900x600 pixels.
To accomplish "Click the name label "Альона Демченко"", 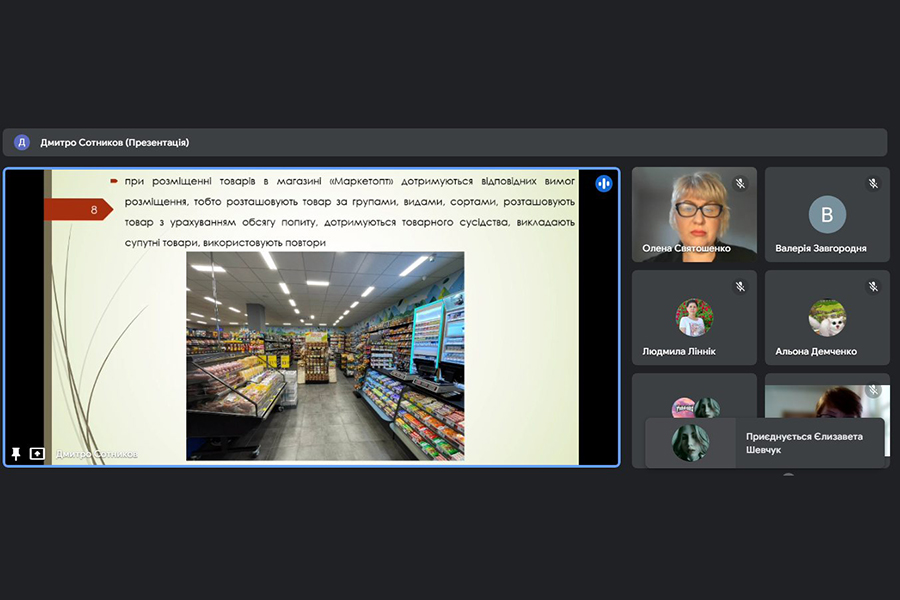I will [x=816, y=351].
